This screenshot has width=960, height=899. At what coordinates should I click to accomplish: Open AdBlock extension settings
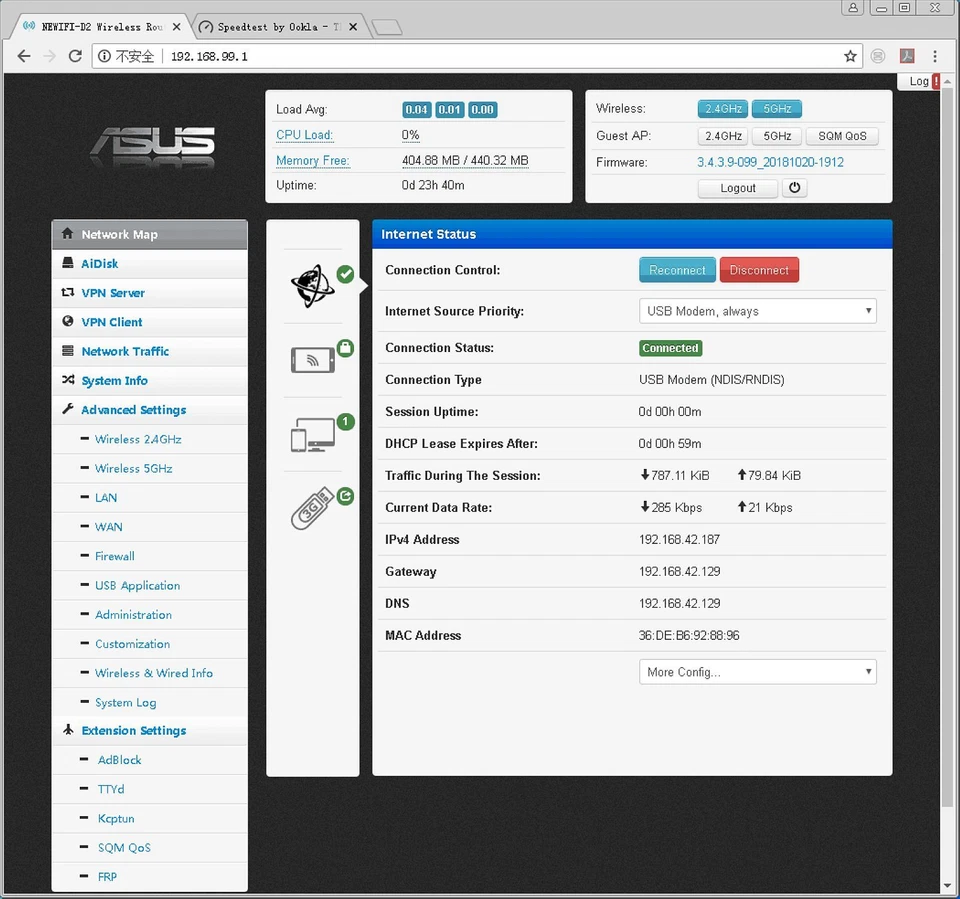pos(150,760)
